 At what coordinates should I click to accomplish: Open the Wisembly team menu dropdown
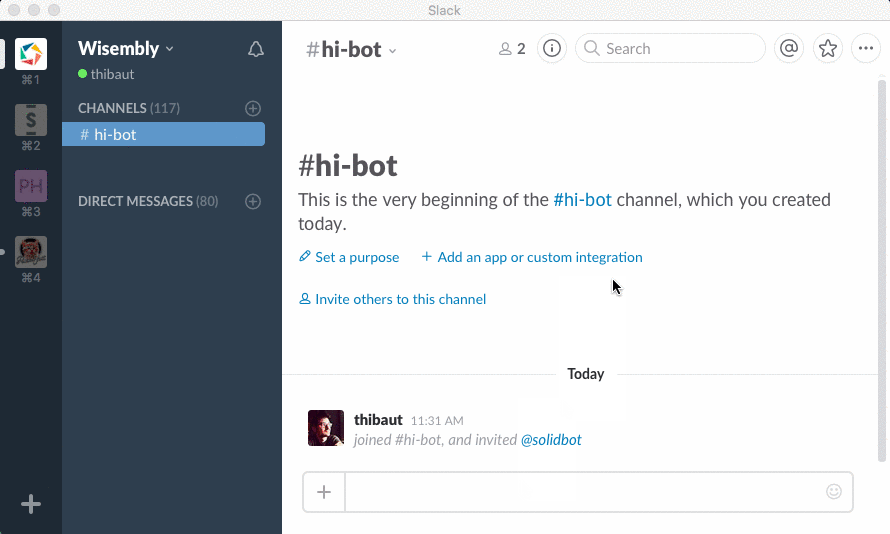pyautogui.click(x=126, y=49)
